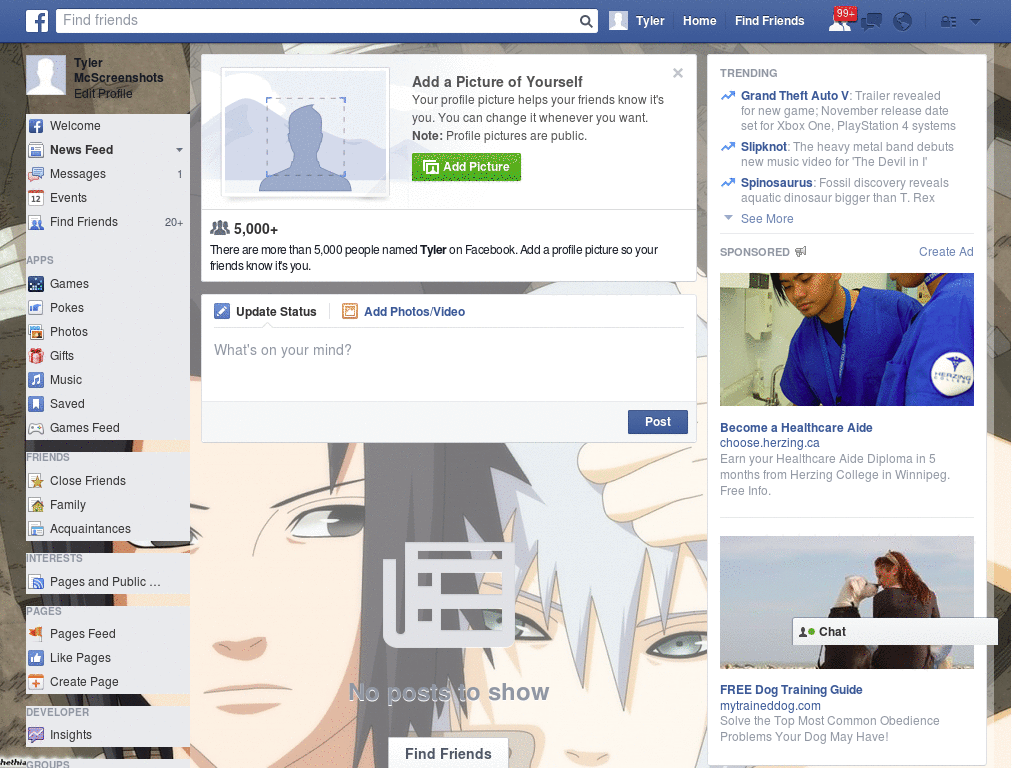Image resolution: width=1024 pixels, height=768 pixels.
Task: Open Spinosaurus trending topic
Action: pos(776,183)
